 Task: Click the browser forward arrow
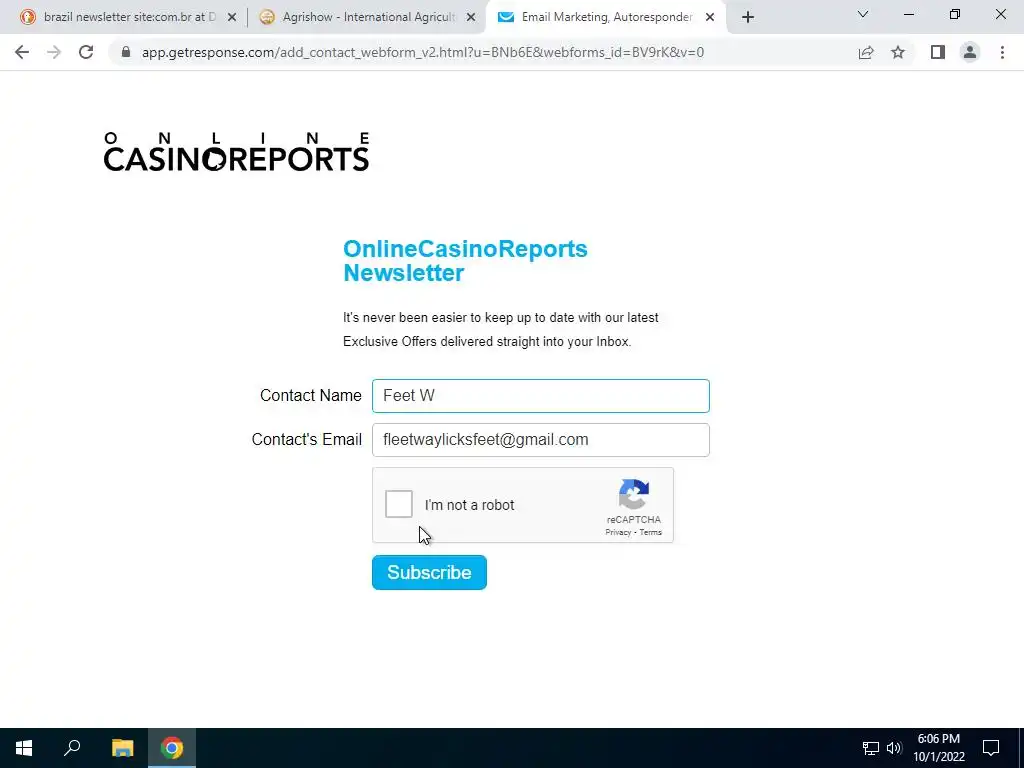pyautogui.click(x=54, y=52)
